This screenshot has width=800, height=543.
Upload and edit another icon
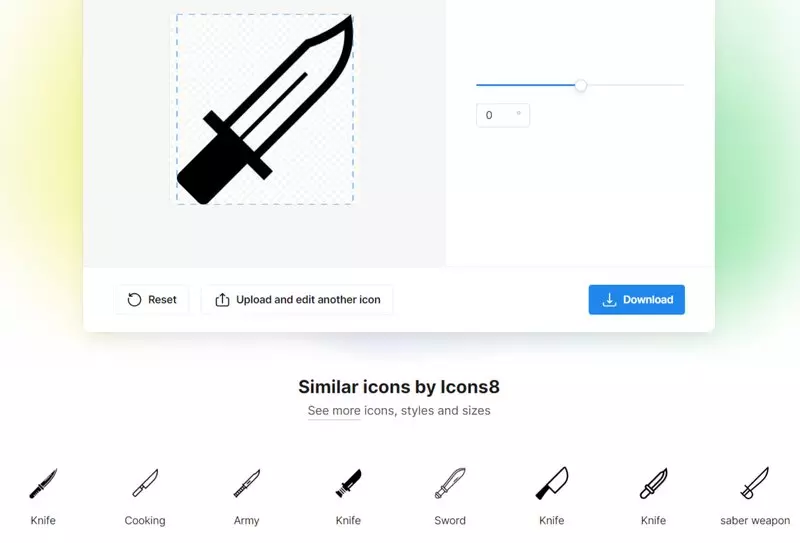tap(297, 300)
